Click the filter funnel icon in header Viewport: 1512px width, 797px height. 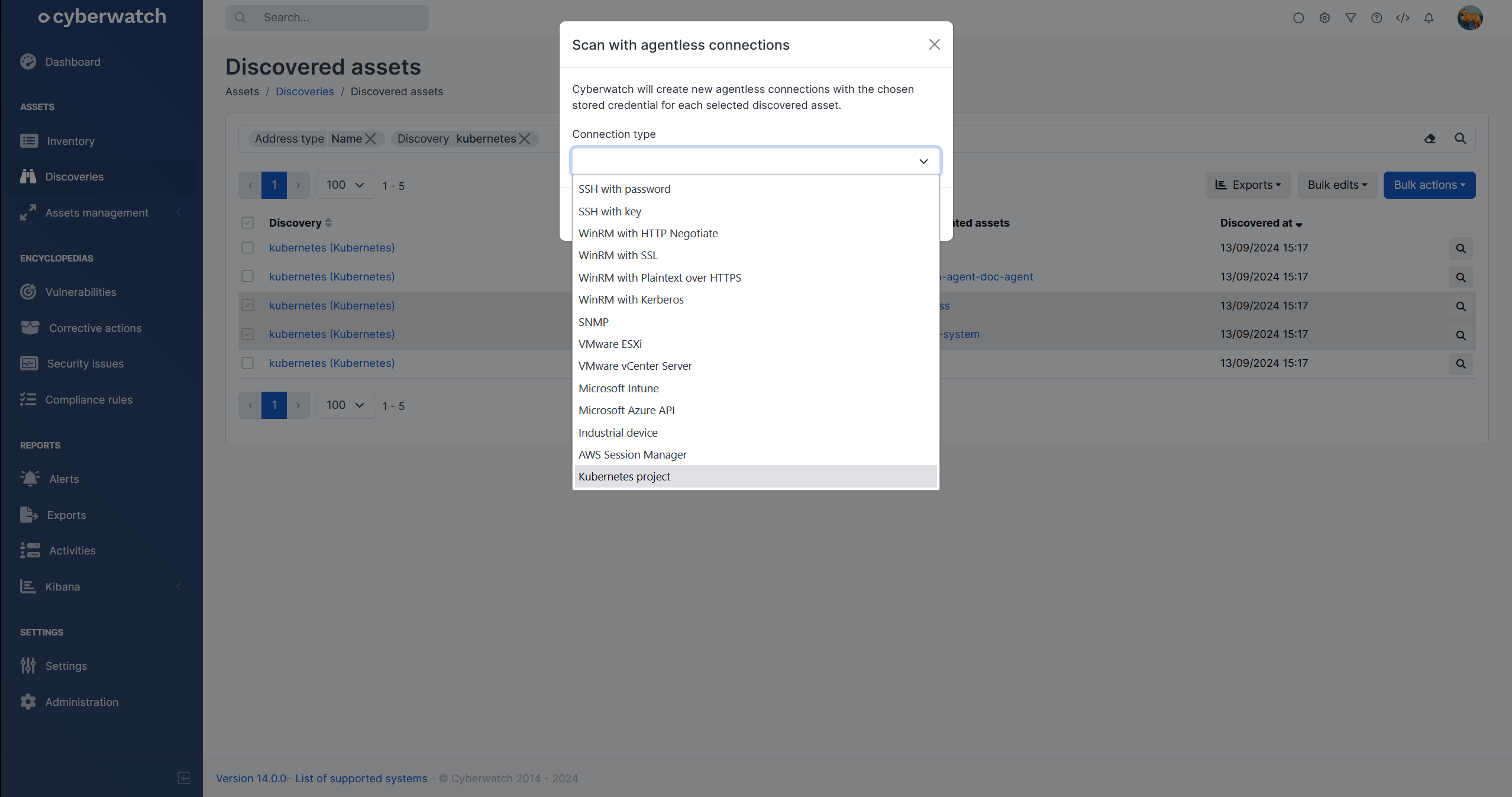click(1351, 18)
